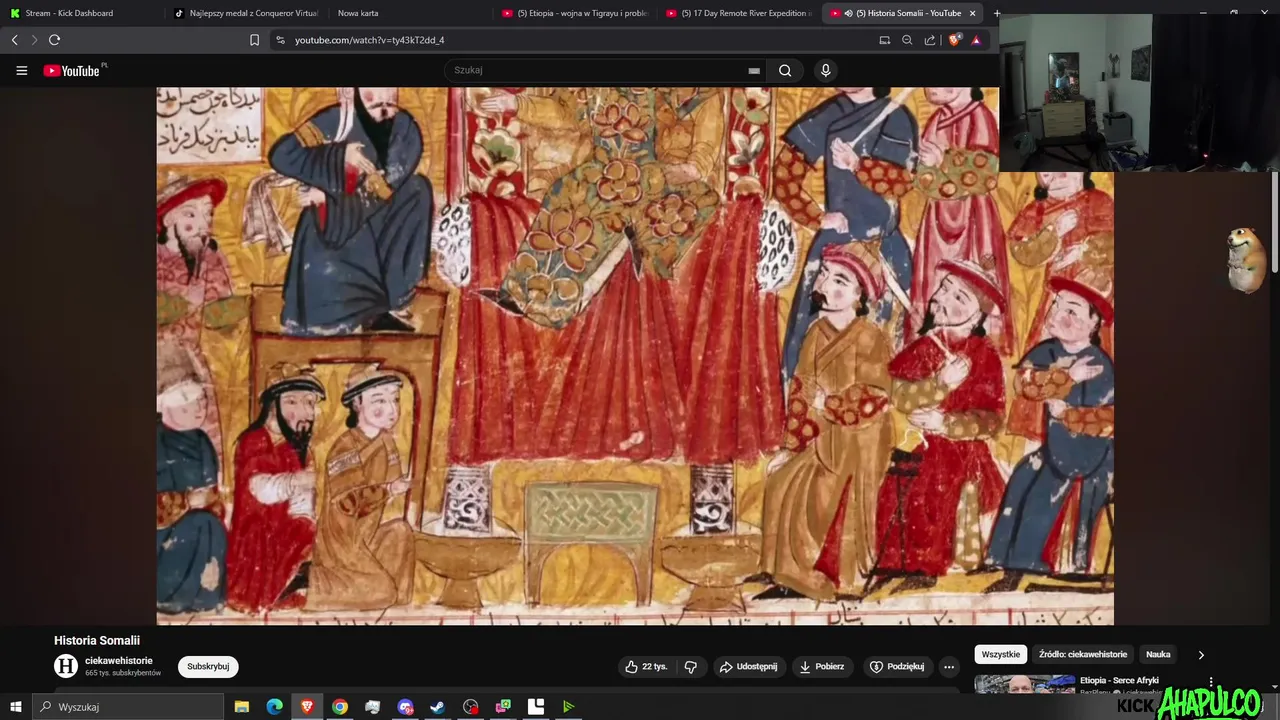
Task: Click Podziękuj thanks button
Action: point(897,666)
